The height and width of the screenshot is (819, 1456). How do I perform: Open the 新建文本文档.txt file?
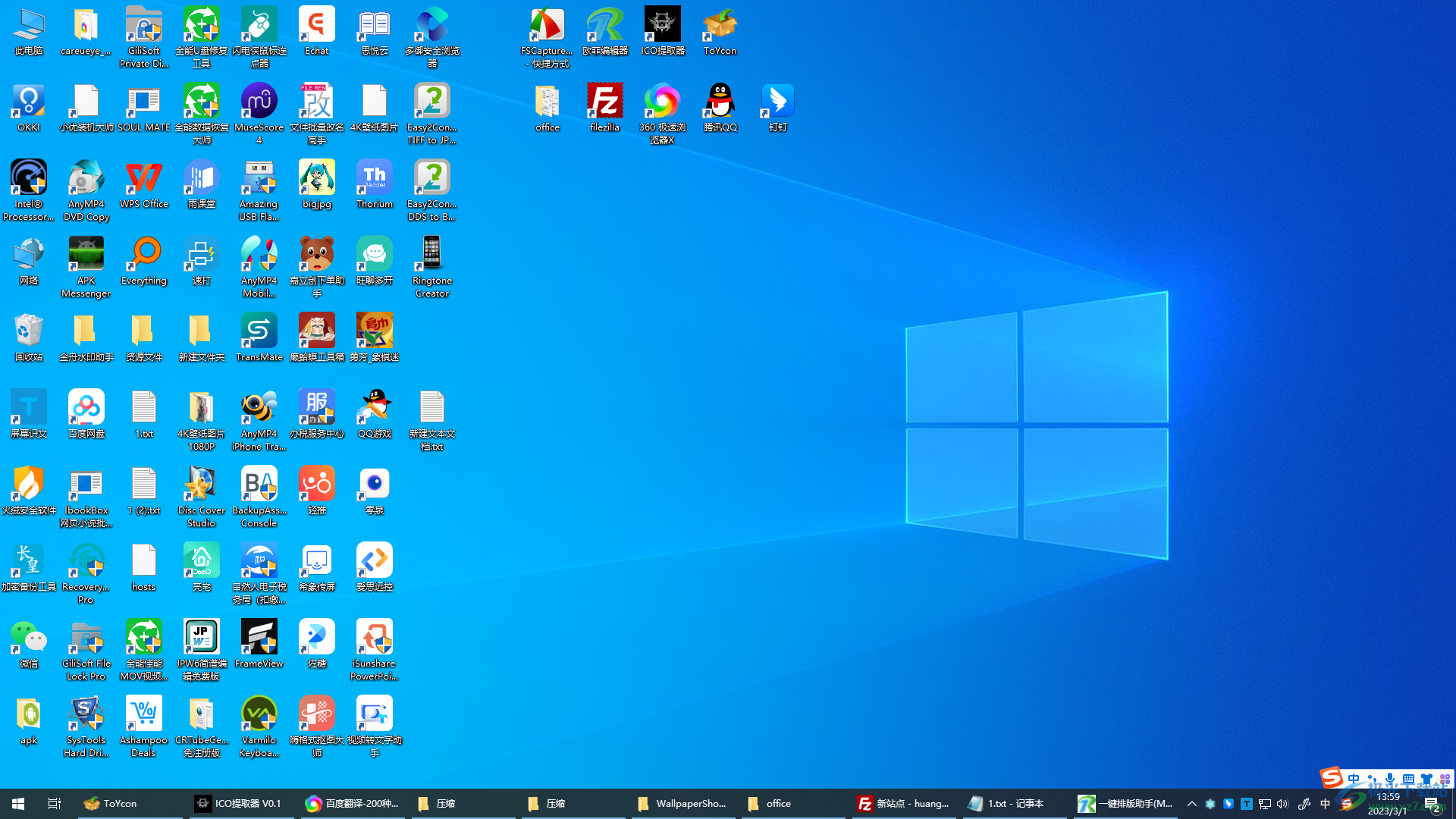(431, 419)
